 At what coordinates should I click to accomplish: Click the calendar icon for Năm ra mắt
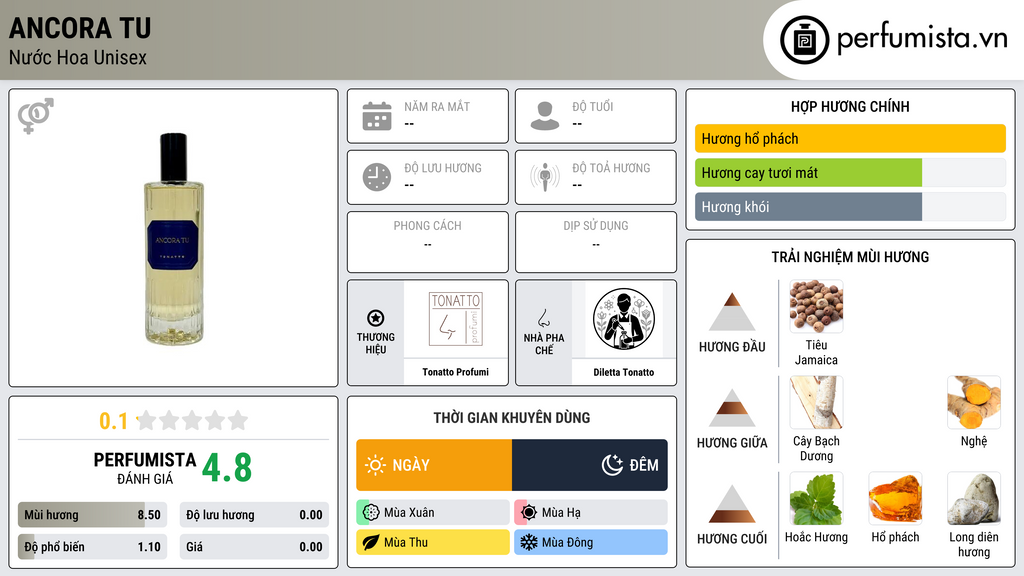click(377, 116)
